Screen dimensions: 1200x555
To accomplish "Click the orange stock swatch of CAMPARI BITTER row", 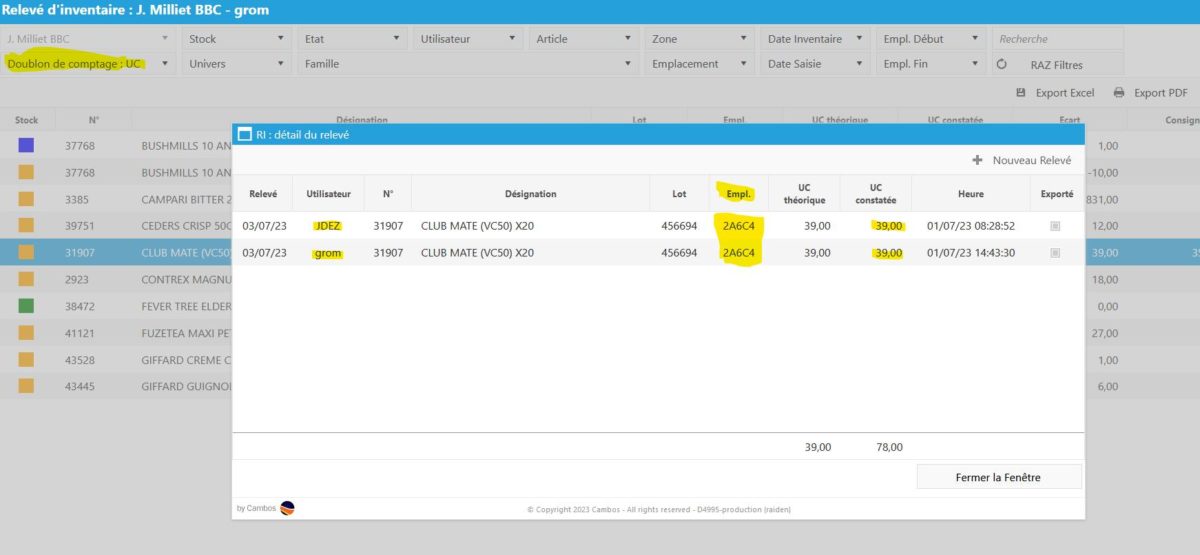I will click(x=26, y=198).
